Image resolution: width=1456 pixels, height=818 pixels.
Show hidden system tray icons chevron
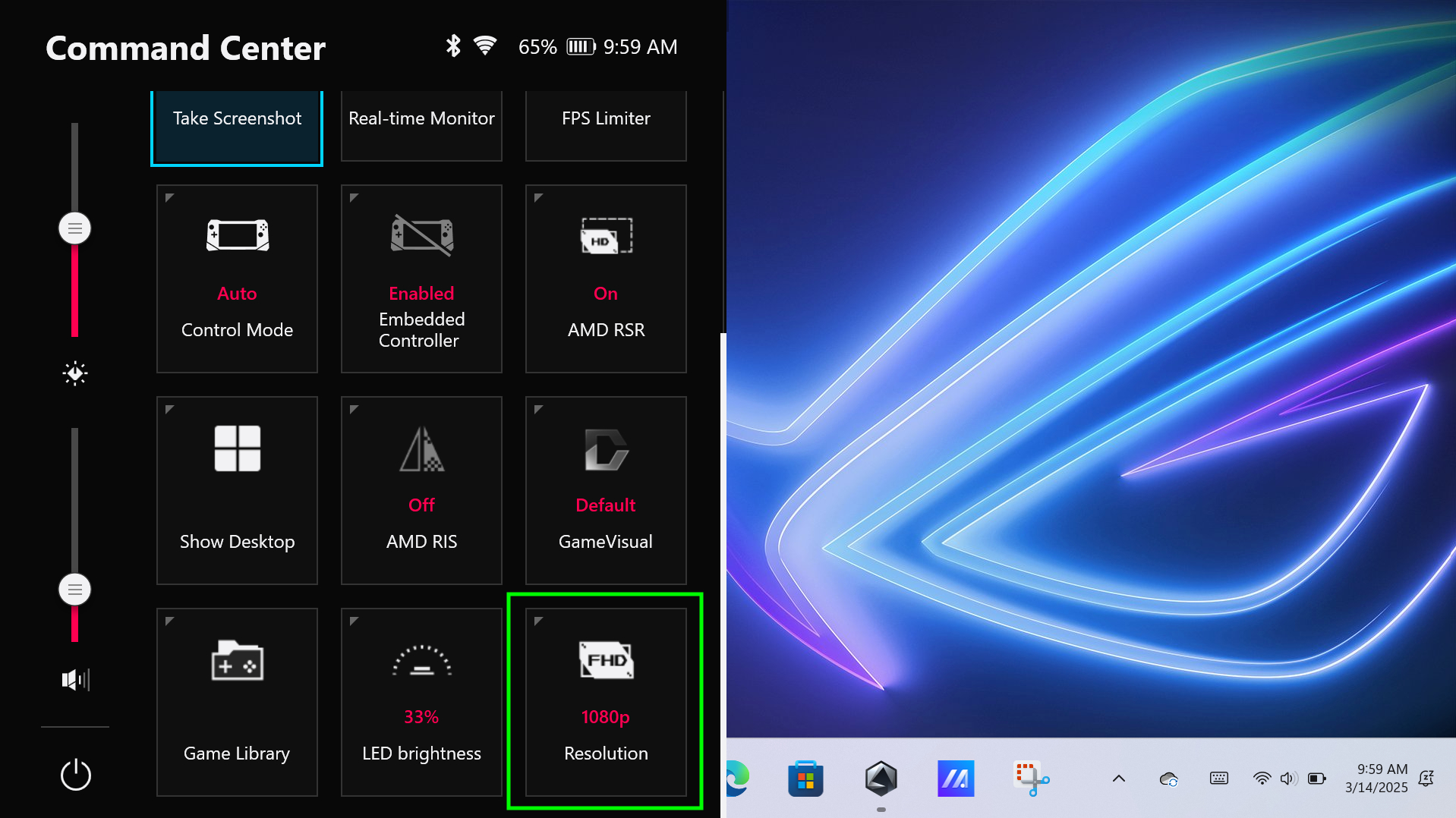[1118, 779]
